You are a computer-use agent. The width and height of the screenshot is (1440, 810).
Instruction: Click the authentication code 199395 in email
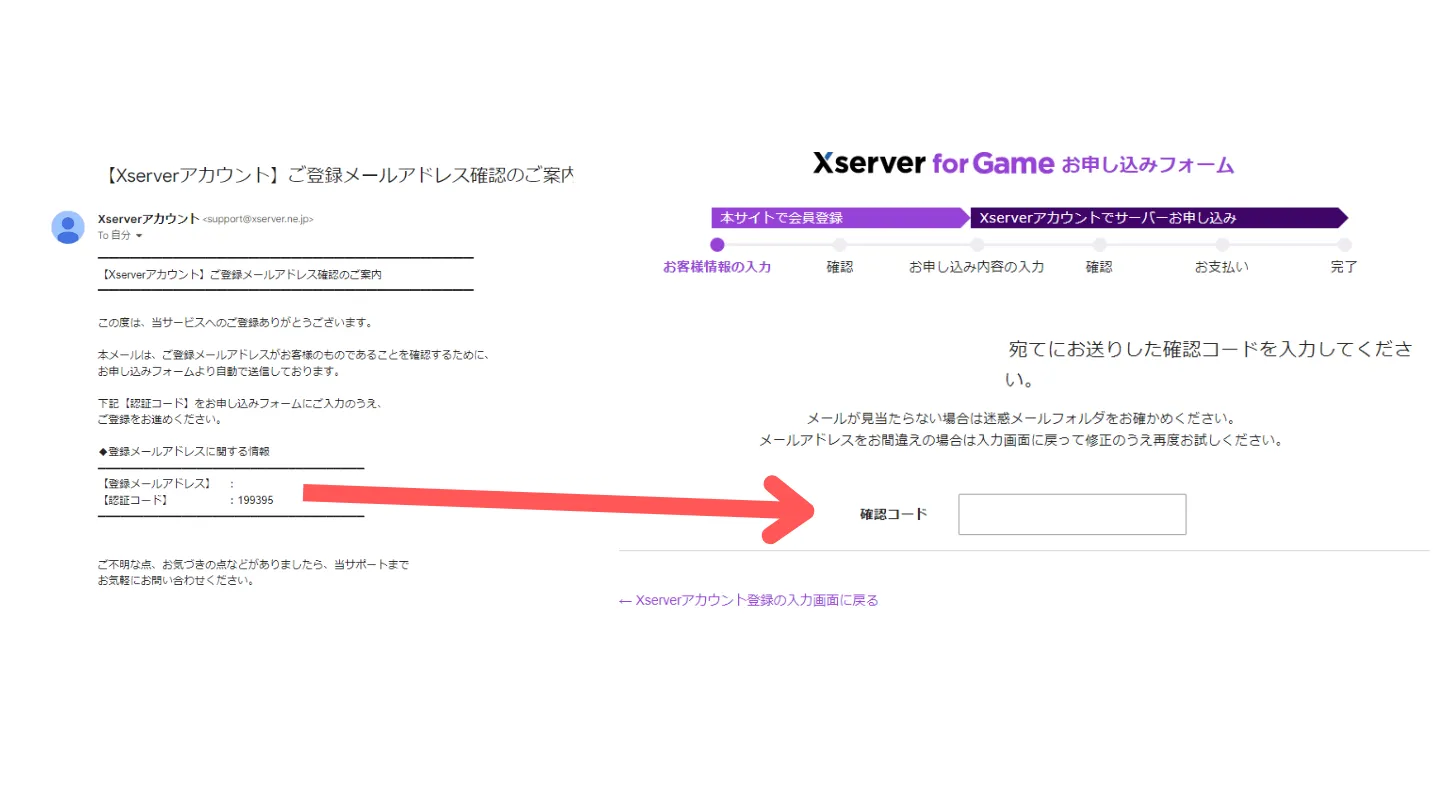(255, 500)
